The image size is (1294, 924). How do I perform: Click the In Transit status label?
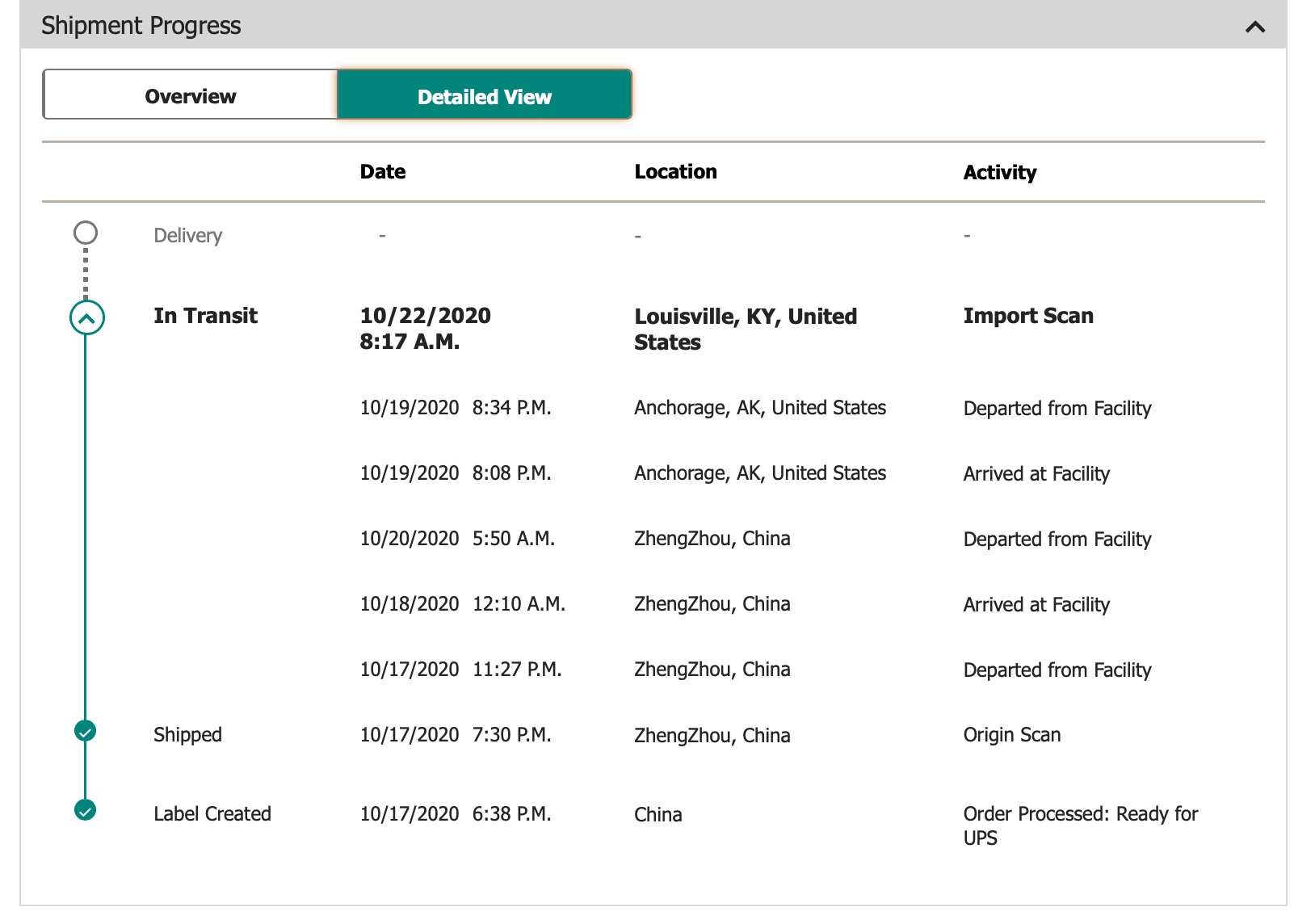coord(205,316)
